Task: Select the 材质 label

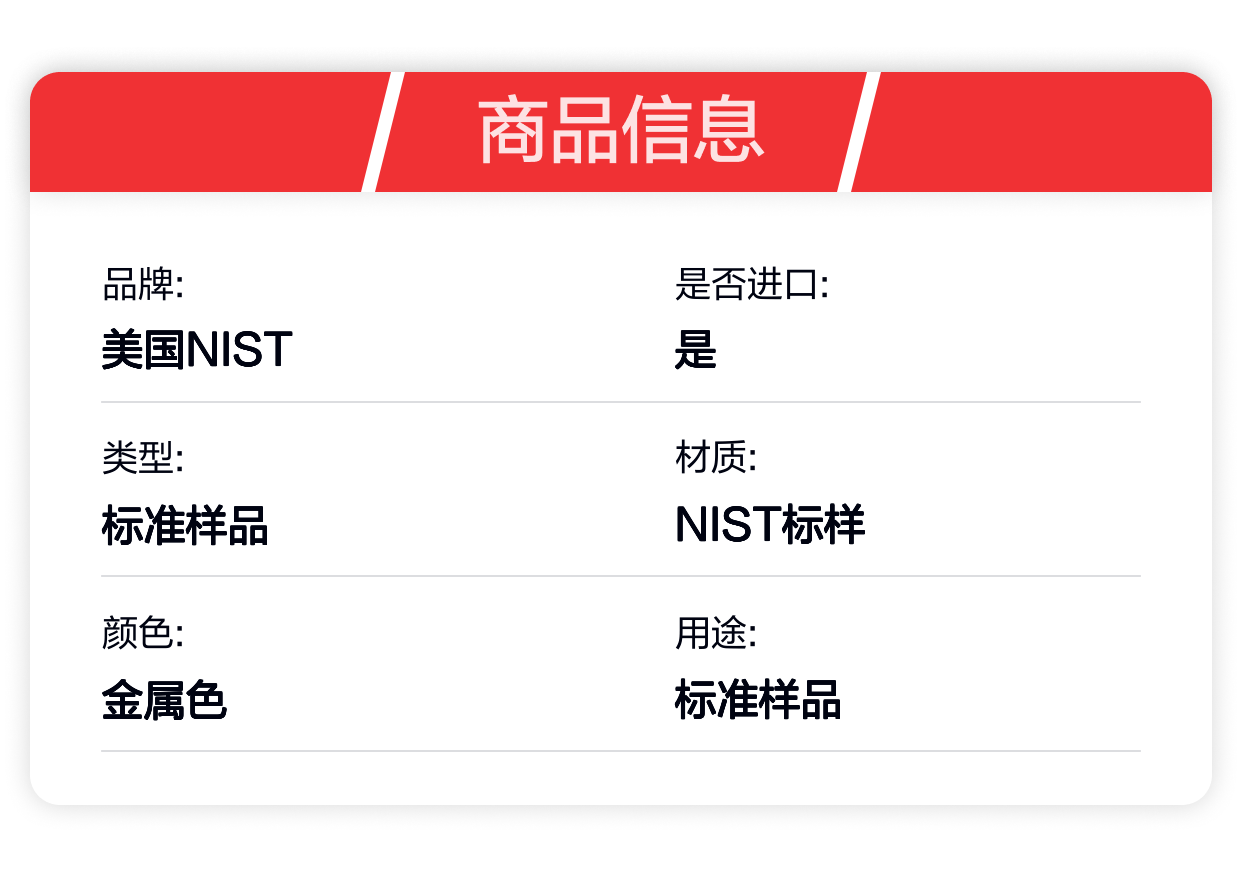Action: (715, 458)
